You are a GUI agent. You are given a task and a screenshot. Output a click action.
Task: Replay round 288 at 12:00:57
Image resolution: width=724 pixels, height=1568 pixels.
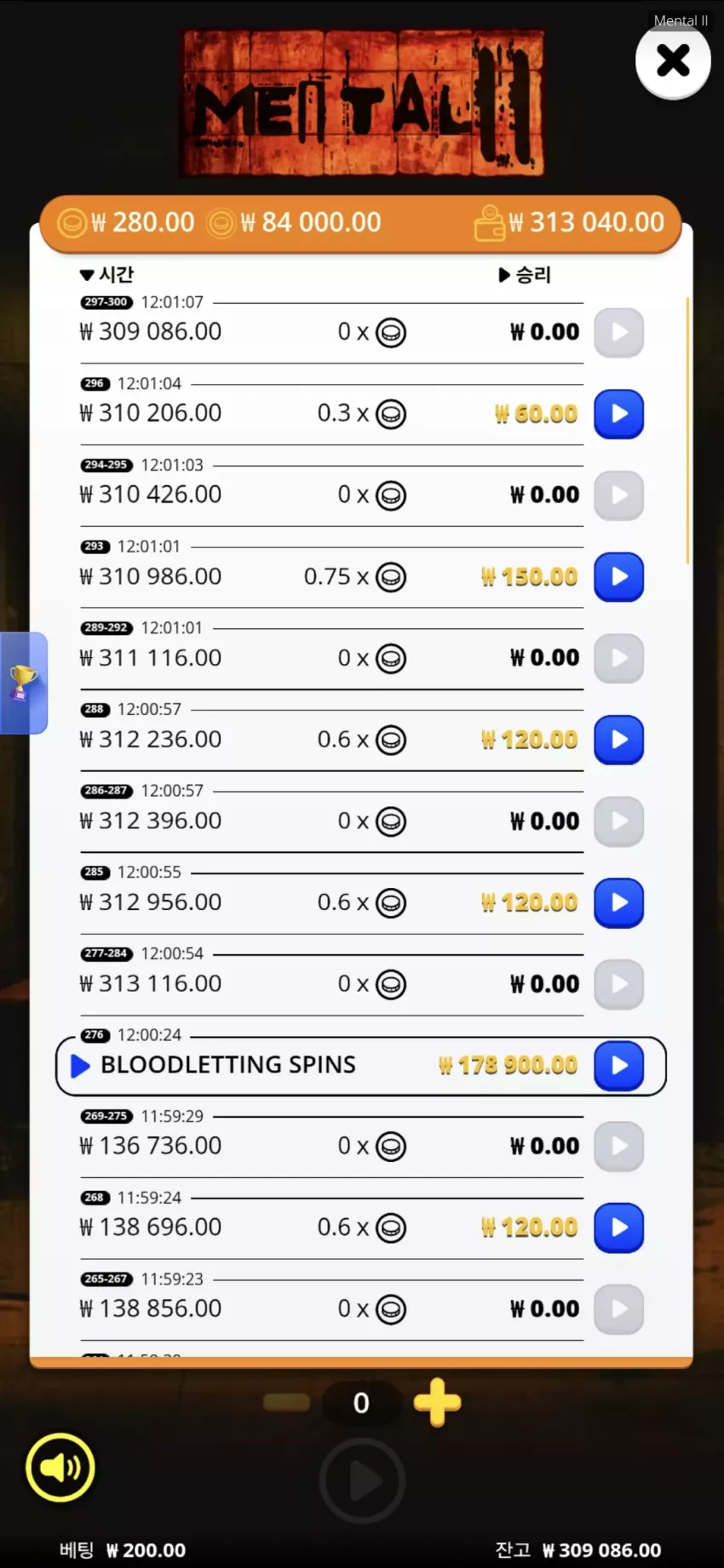click(x=618, y=740)
